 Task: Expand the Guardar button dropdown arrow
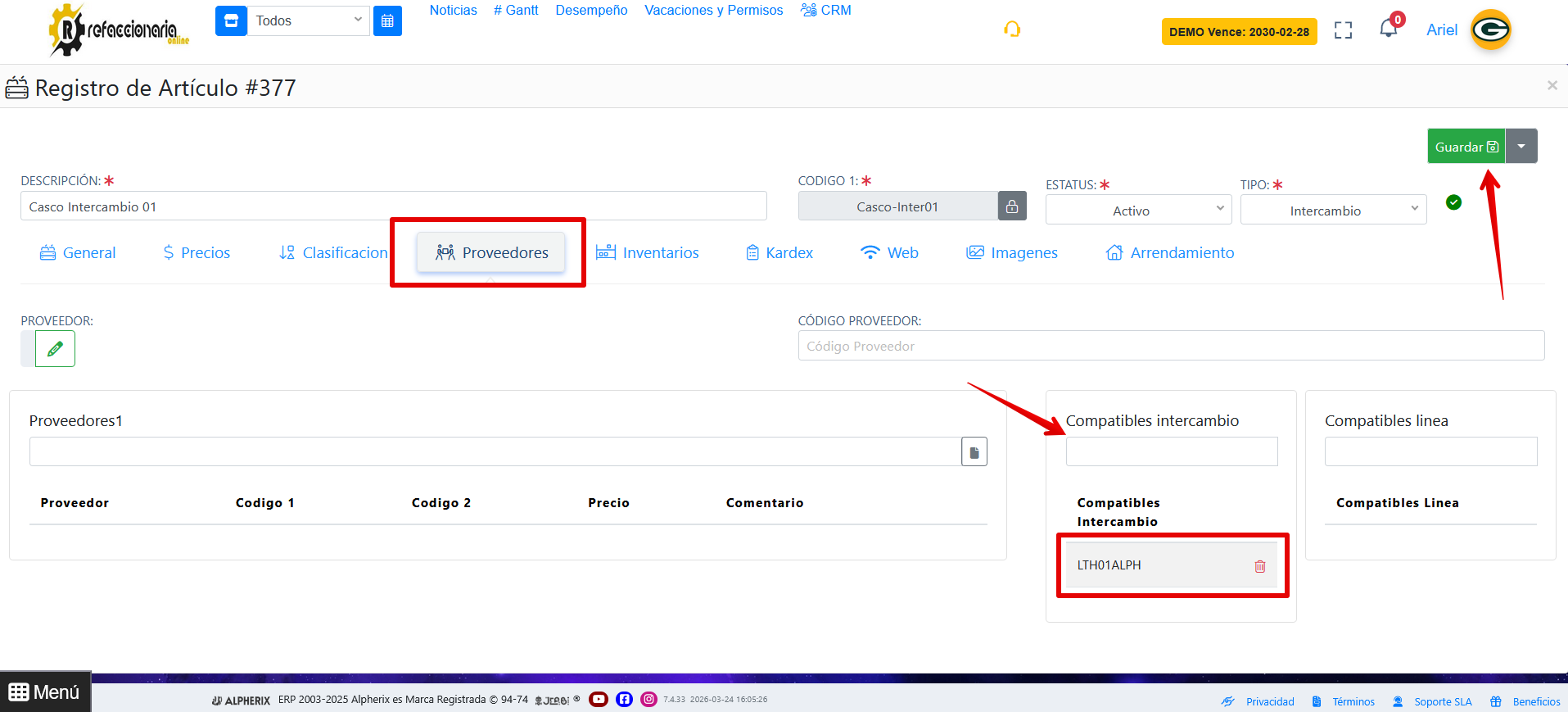pos(1521,147)
